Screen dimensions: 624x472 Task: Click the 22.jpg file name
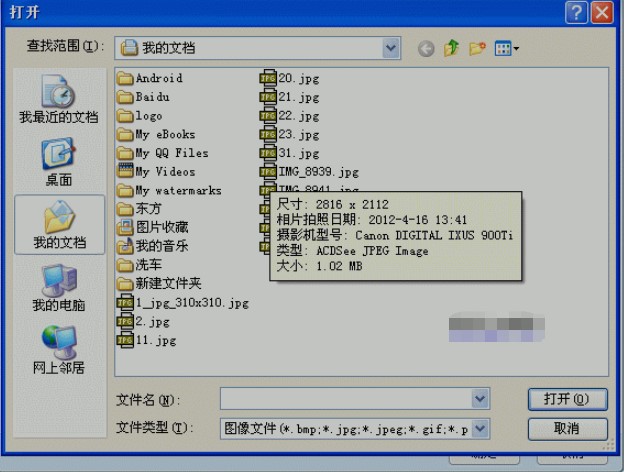click(298, 116)
